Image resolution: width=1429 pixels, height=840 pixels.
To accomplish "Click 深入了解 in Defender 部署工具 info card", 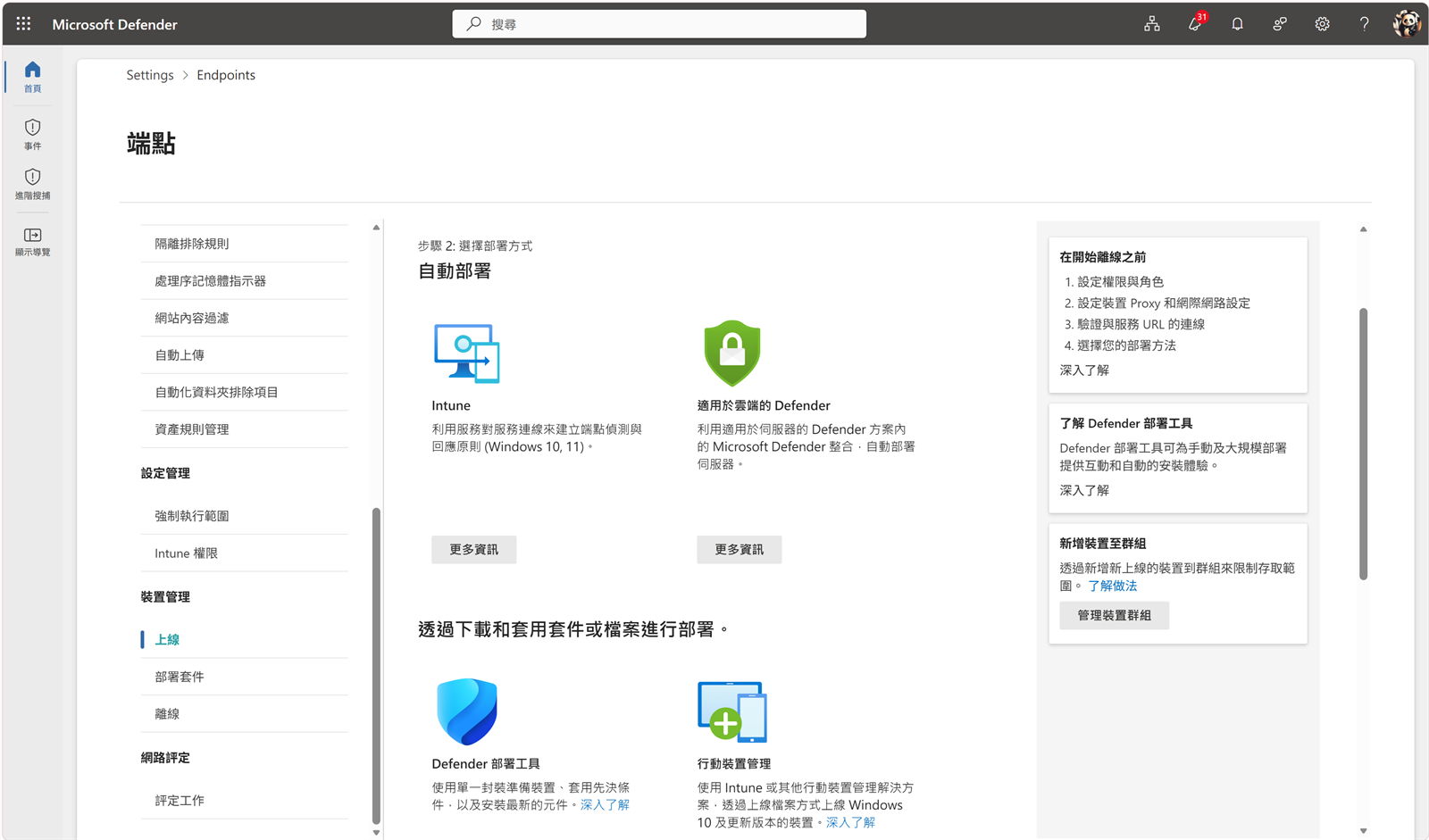I will pos(1084,490).
